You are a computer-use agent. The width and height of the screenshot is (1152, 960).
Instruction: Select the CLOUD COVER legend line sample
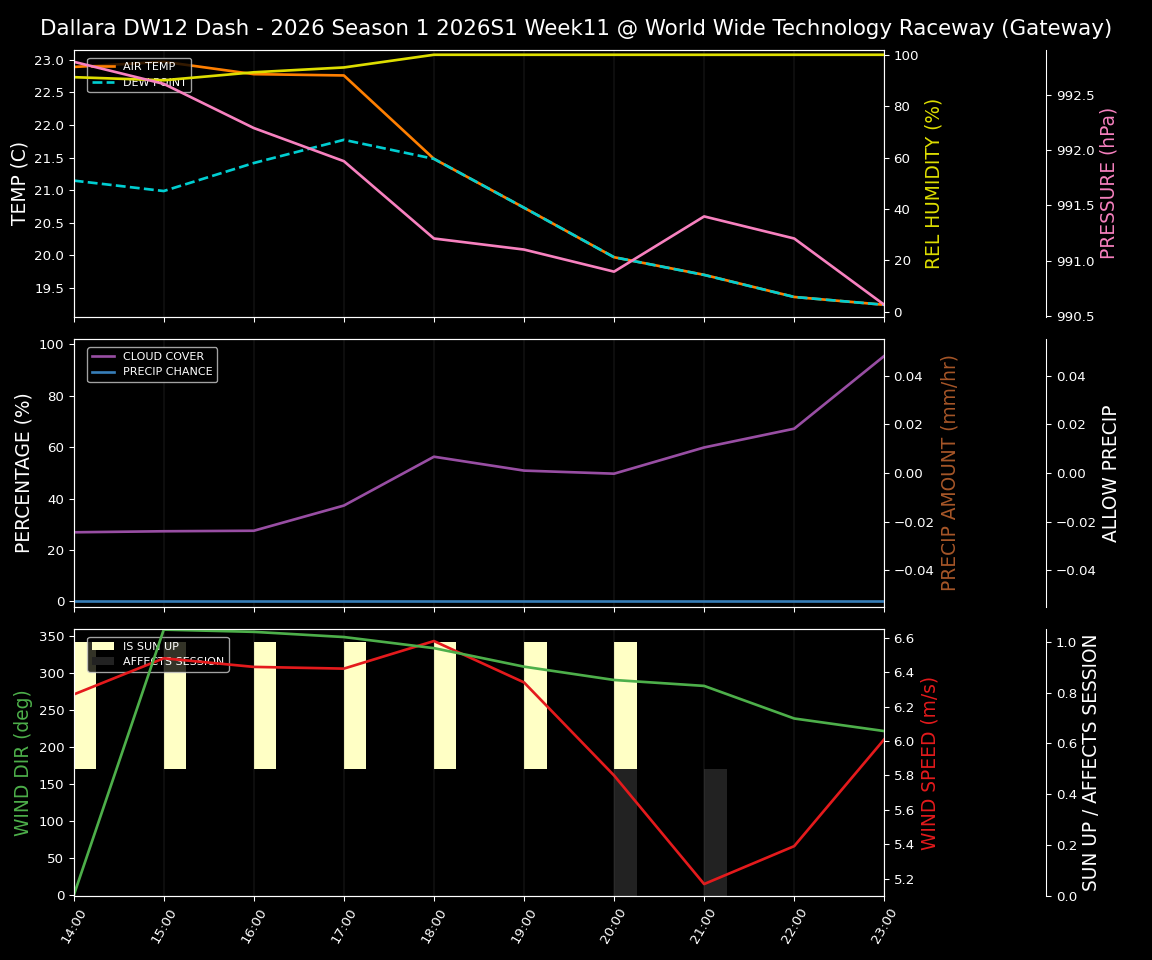coord(105,356)
